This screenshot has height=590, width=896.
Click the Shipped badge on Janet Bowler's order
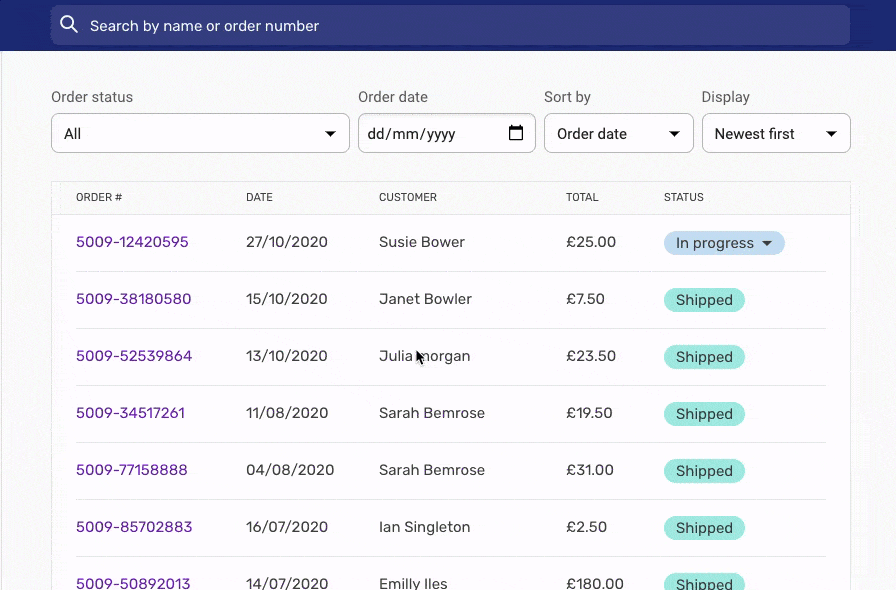[704, 299]
